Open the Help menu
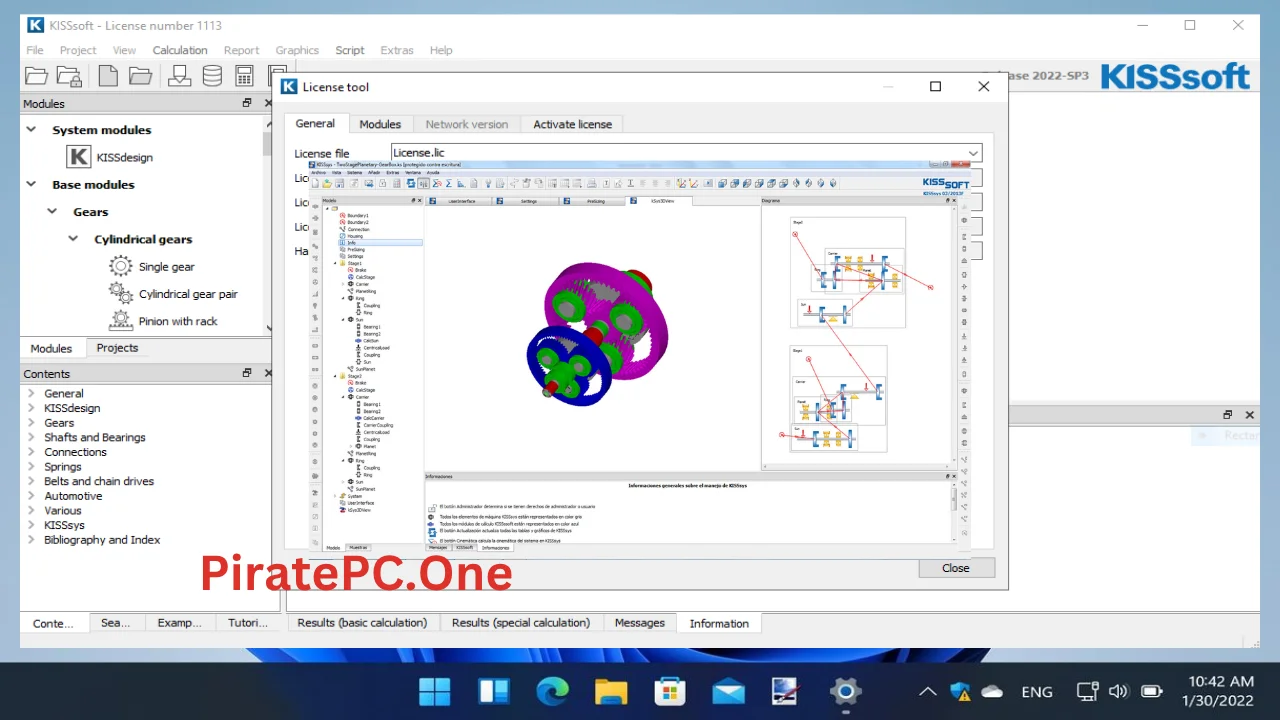The height and width of the screenshot is (720, 1280). (x=441, y=50)
